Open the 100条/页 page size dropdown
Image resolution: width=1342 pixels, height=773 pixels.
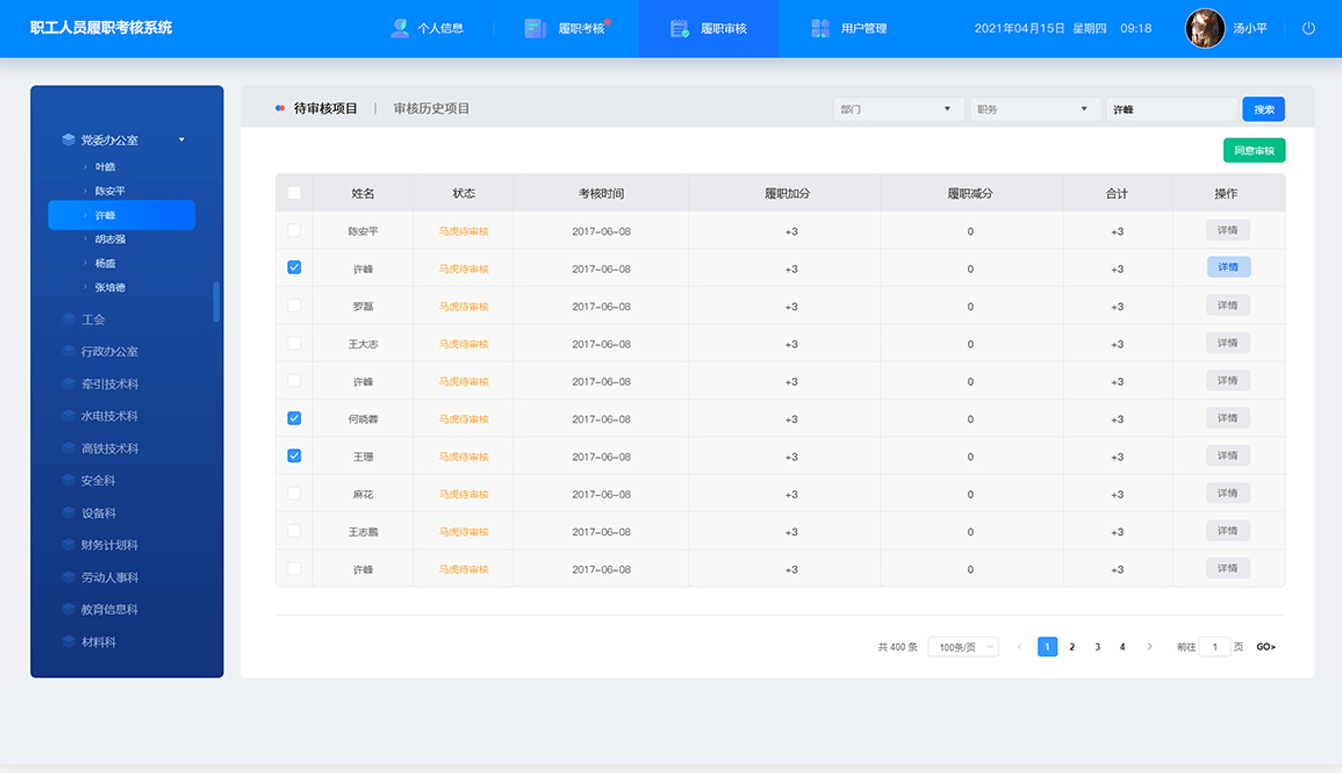click(x=963, y=647)
